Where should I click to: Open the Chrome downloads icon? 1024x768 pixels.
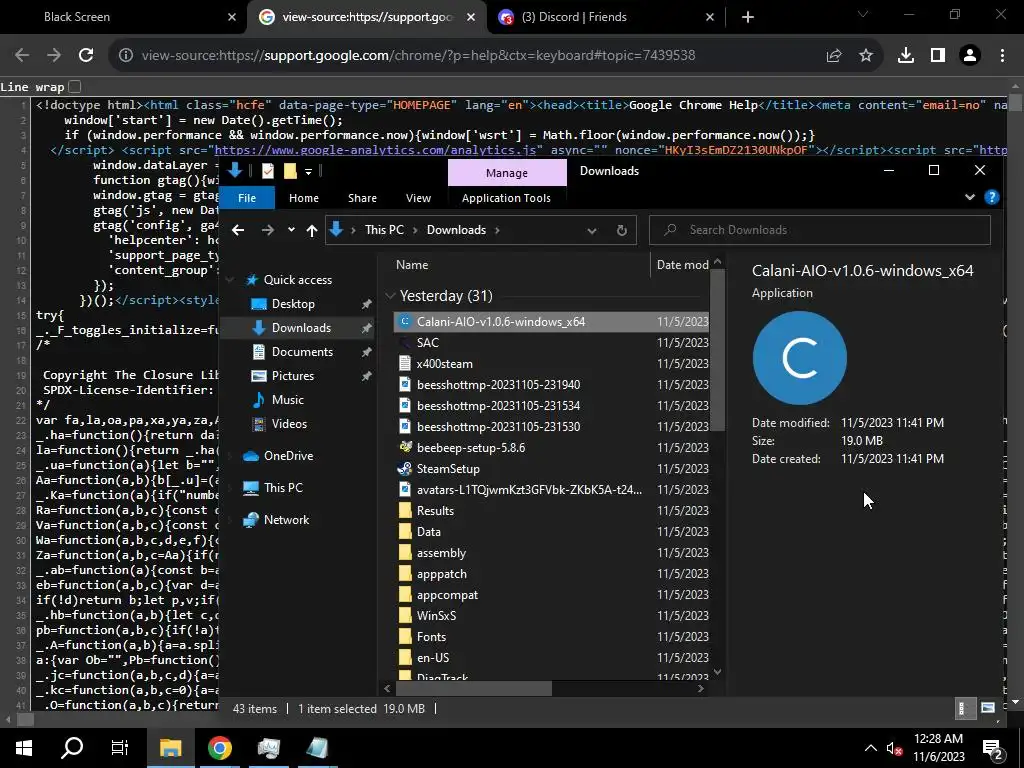tap(906, 56)
